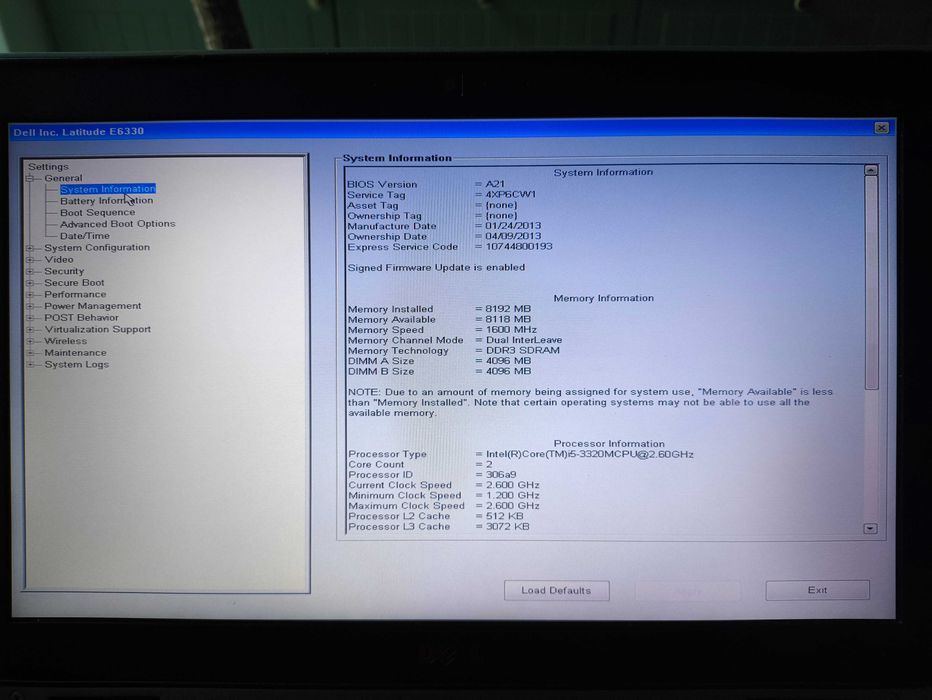Click the Service Tag value 4XP6CW1
Viewport: 932px width, 700px height.
(x=511, y=194)
